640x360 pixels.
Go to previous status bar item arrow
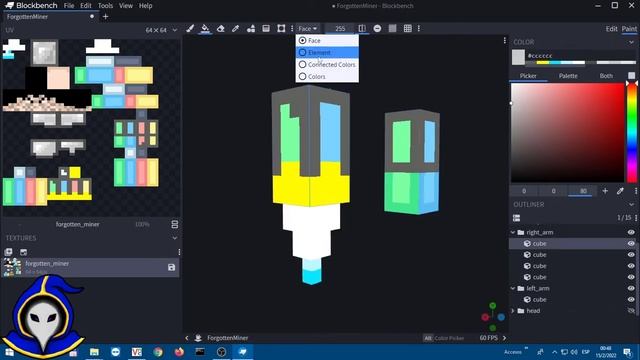(x=187, y=338)
